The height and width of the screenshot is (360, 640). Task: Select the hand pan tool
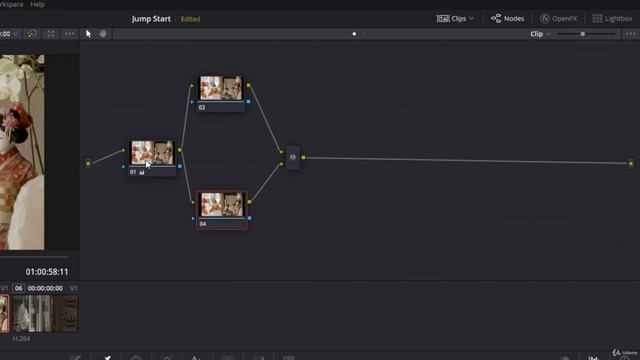103,34
